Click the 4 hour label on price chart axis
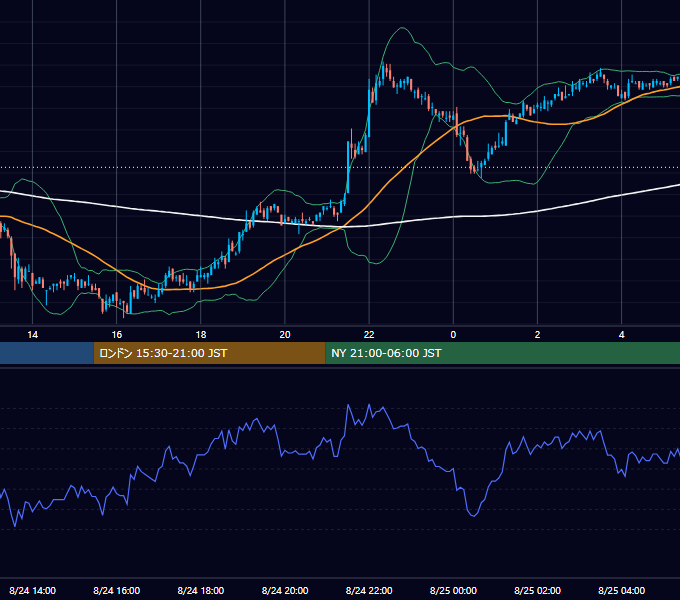The height and width of the screenshot is (600, 680). [621, 335]
